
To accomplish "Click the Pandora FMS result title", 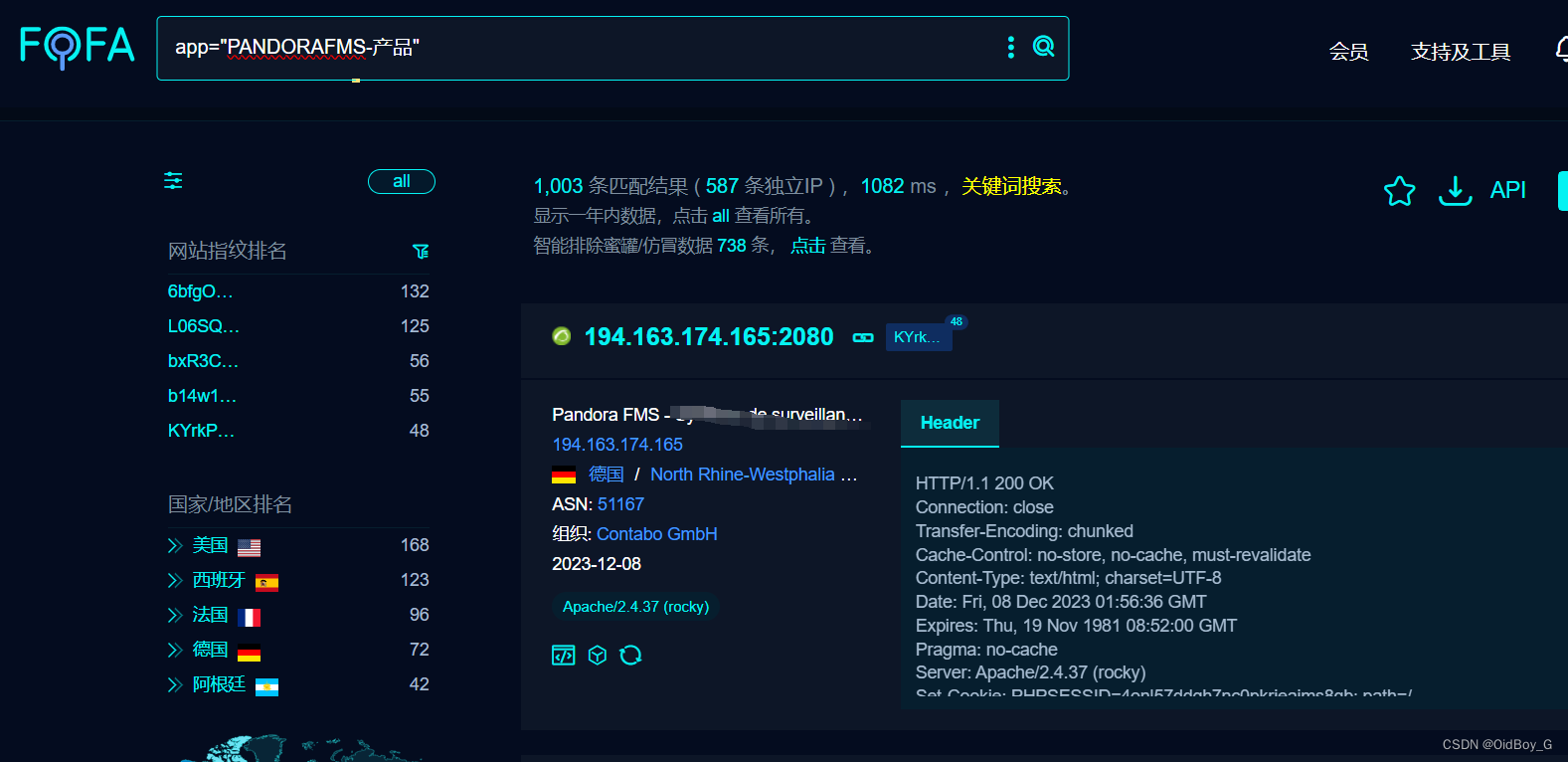I will tap(707, 415).
